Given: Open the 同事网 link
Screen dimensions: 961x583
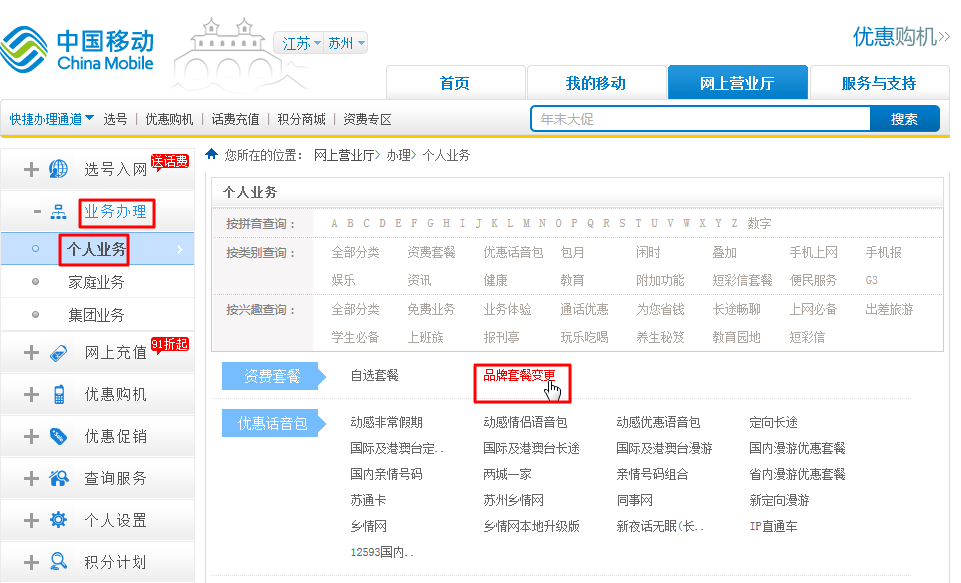Looking at the screenshot, I should [634, 500].
